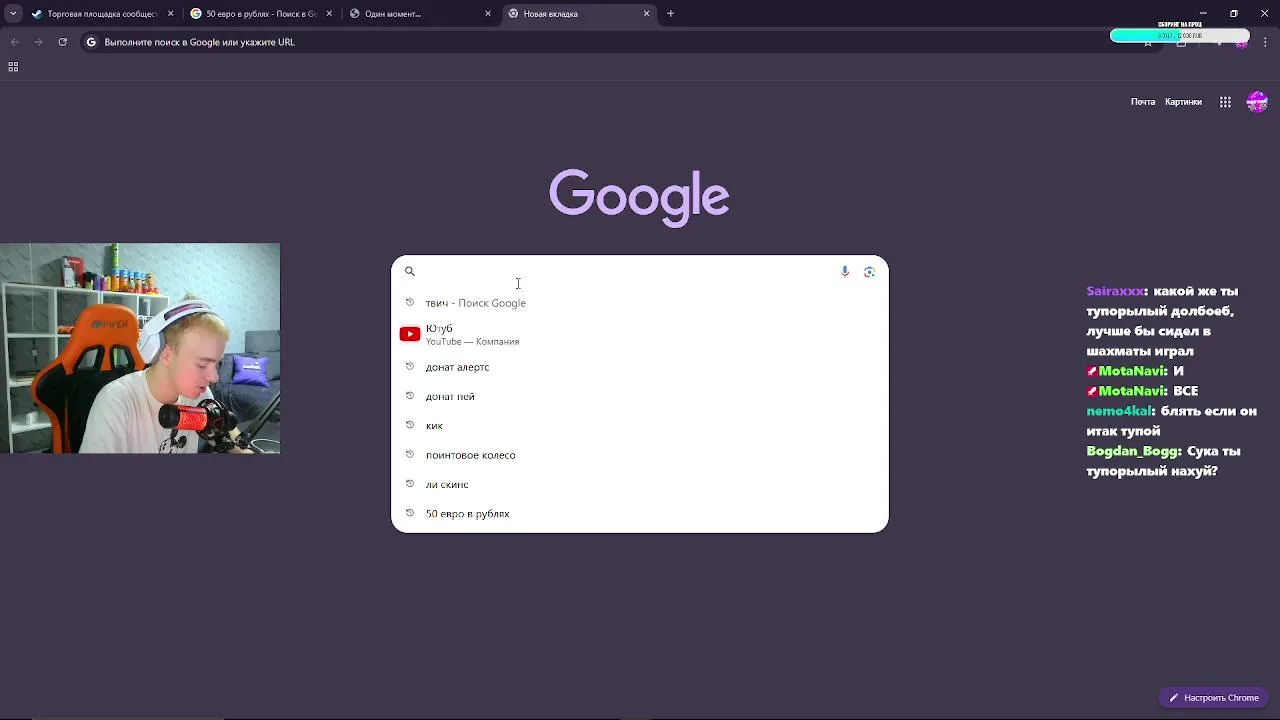Go back with the browser back arrow
This screenshot has height=720, width=1280.
14,42
